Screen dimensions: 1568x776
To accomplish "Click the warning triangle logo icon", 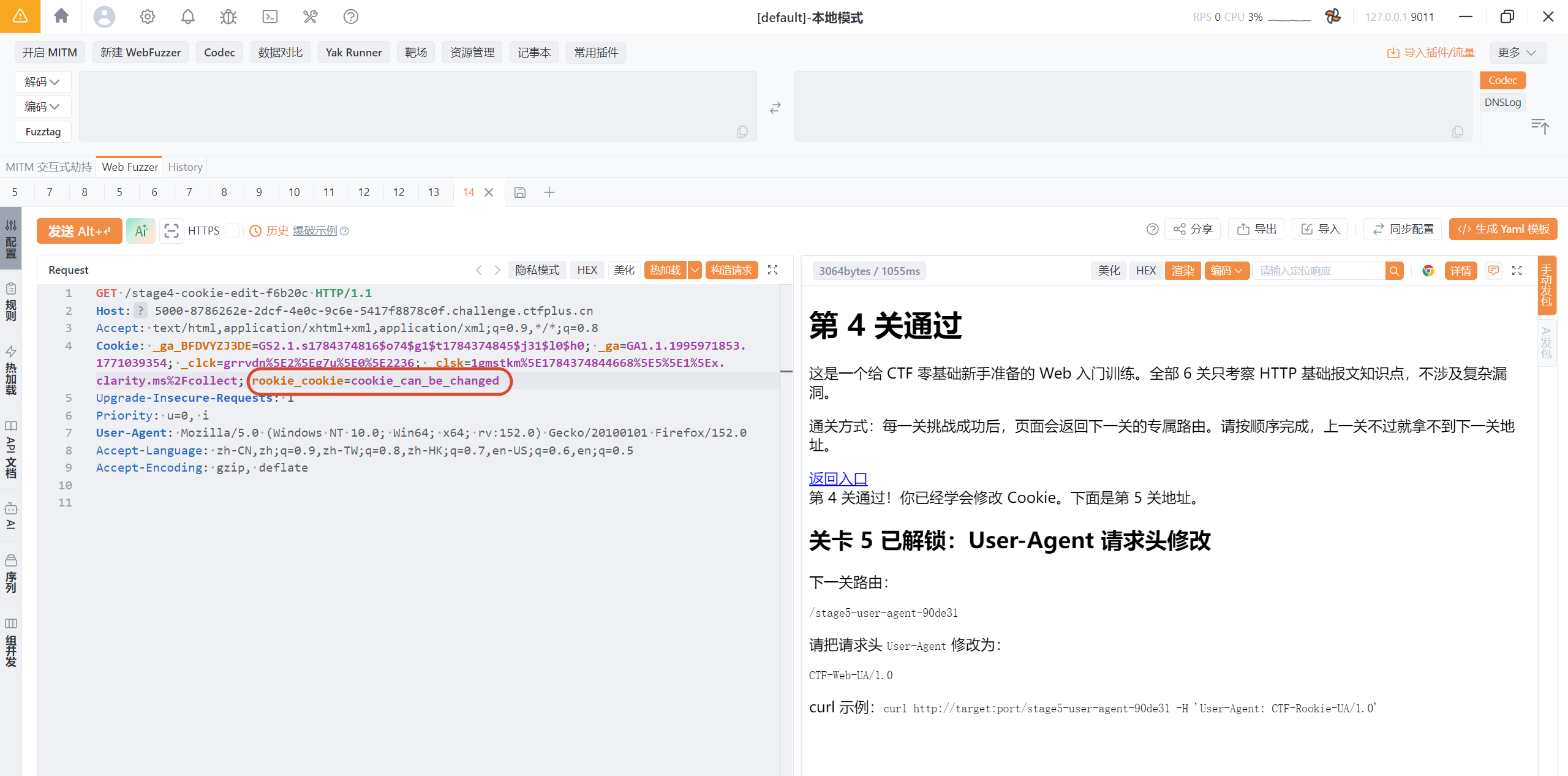I will tap(20, 16).
